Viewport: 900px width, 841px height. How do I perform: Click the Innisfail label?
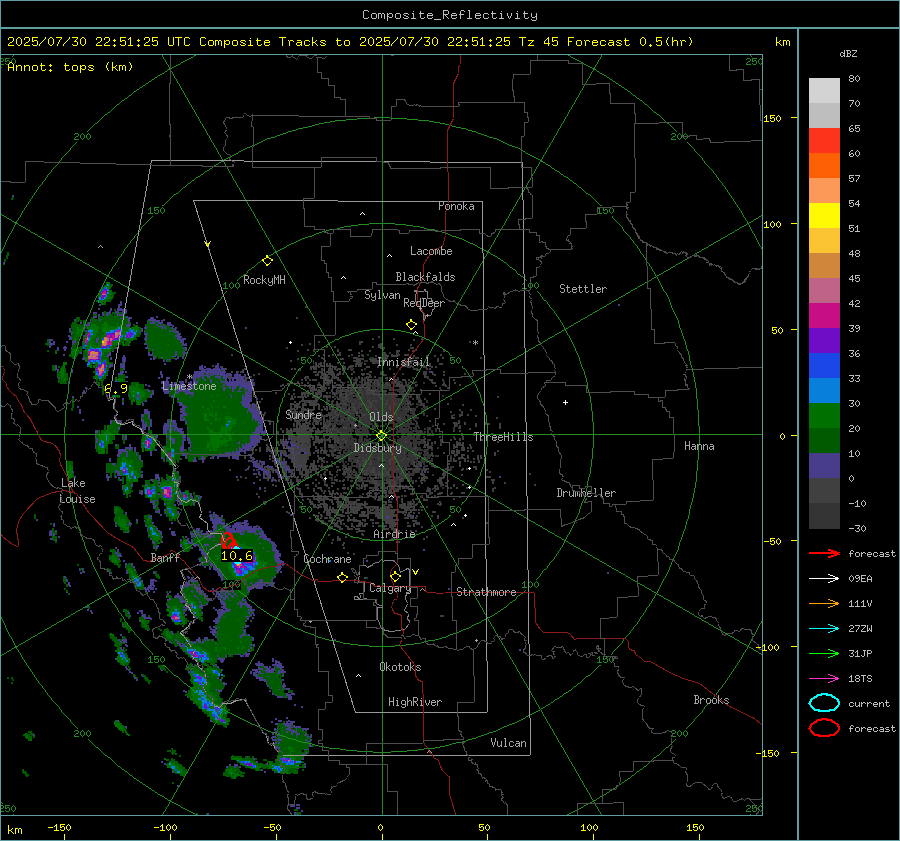tap(404, 362)
